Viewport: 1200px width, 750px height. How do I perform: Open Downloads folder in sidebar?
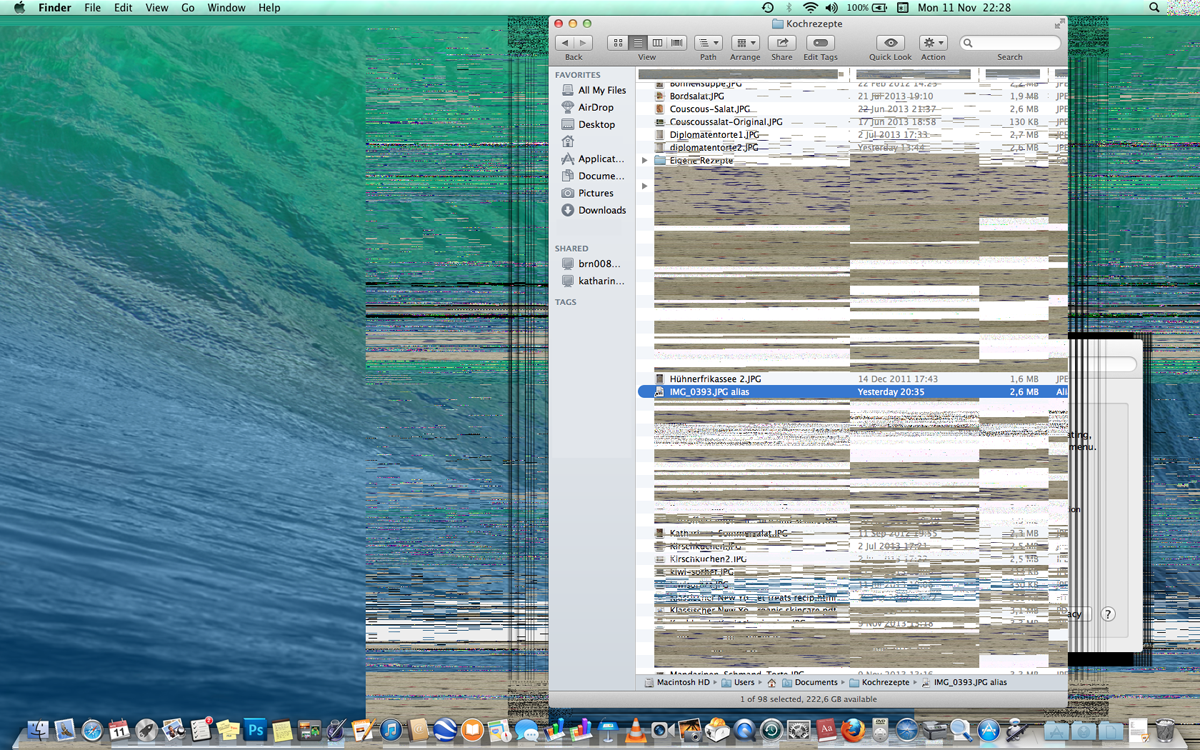601,210
